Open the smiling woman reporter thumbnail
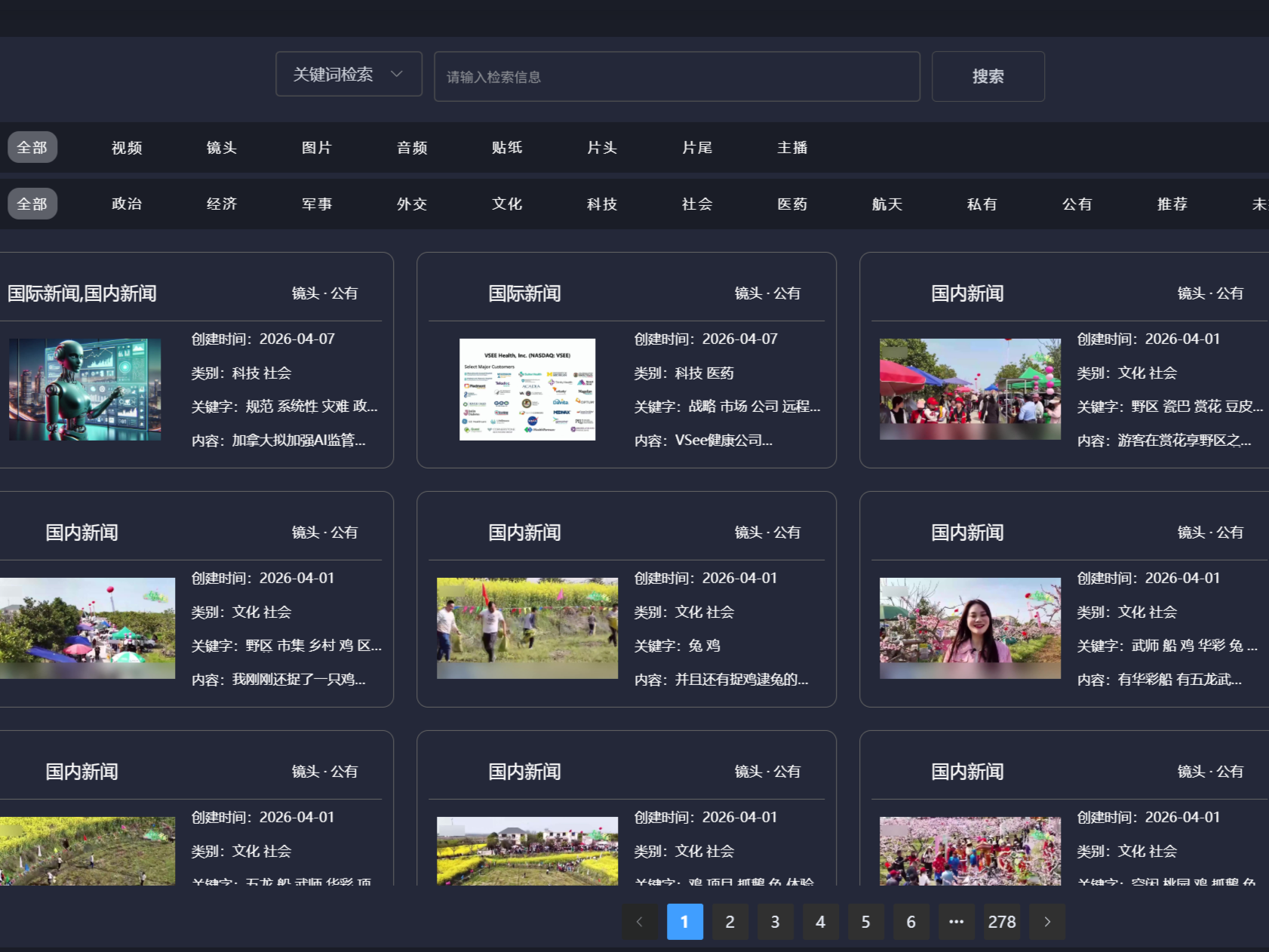This screenshot has height=952, width=1269. click(x=970, y=628)
